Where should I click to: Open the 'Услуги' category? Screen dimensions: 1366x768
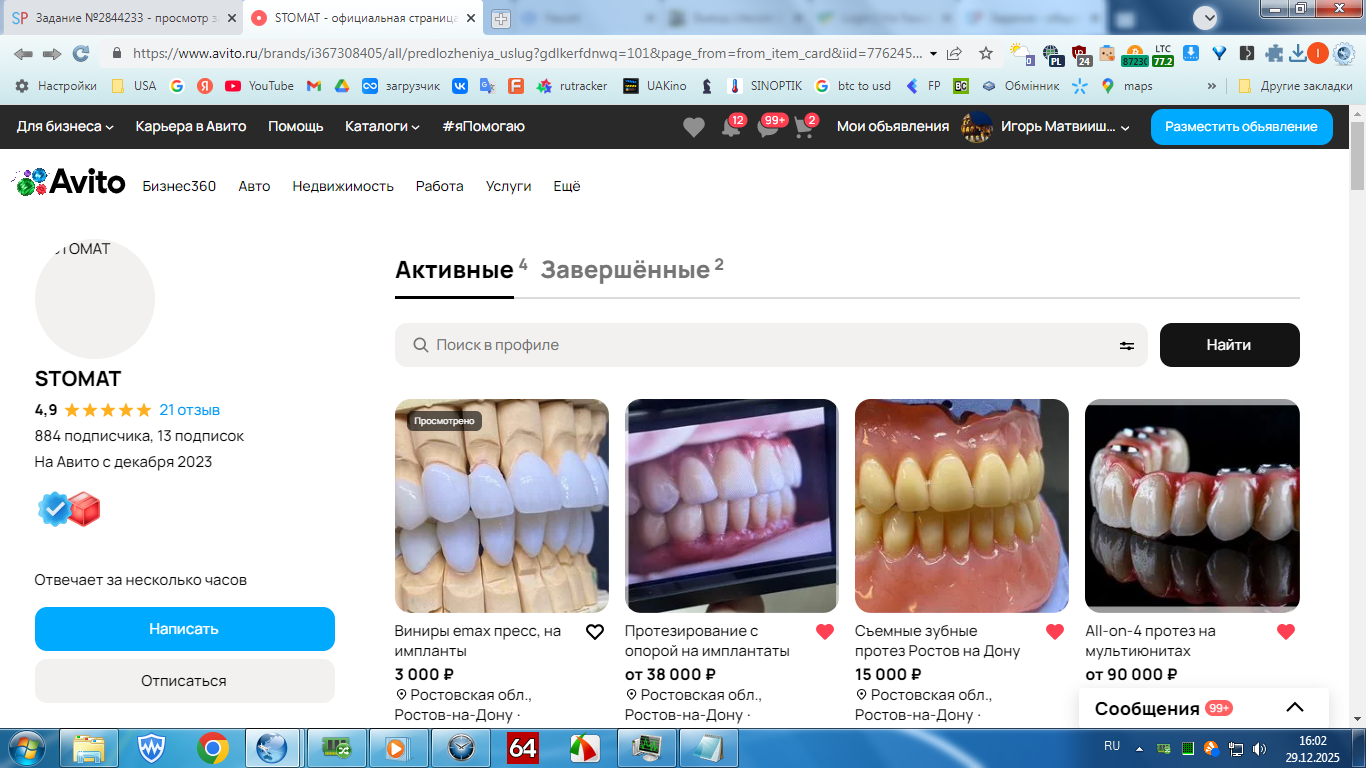[x=509, y=186]
